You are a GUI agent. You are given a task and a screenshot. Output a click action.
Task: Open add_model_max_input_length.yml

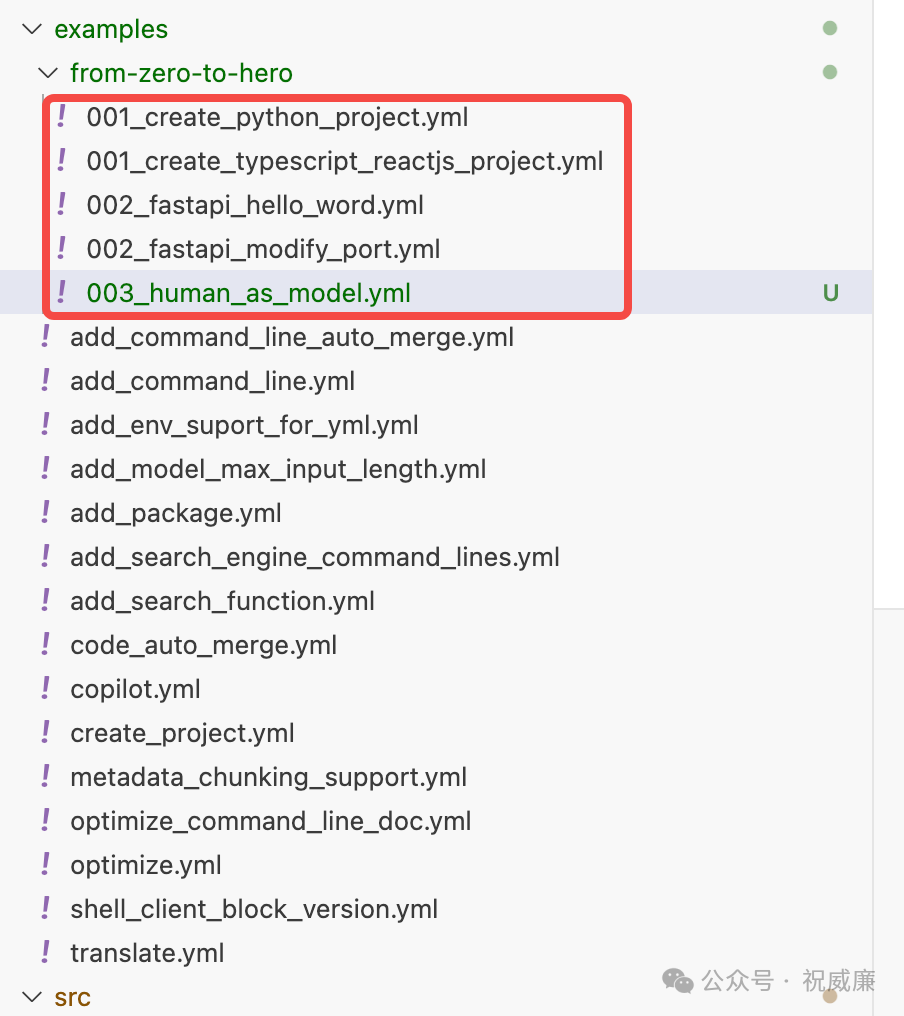[x=278, y=470]
